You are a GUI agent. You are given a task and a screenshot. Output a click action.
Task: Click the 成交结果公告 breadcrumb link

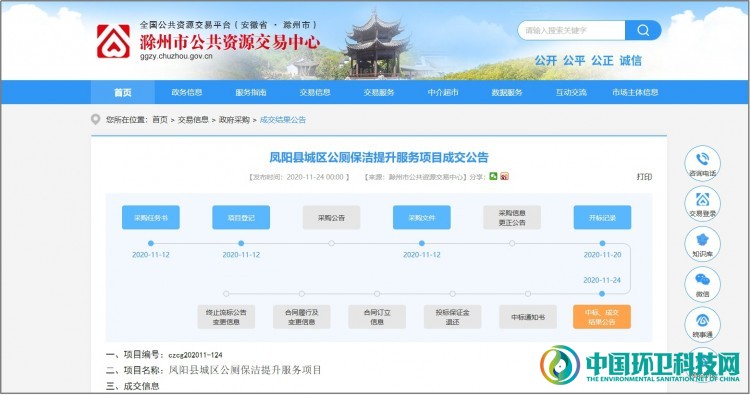283,120
